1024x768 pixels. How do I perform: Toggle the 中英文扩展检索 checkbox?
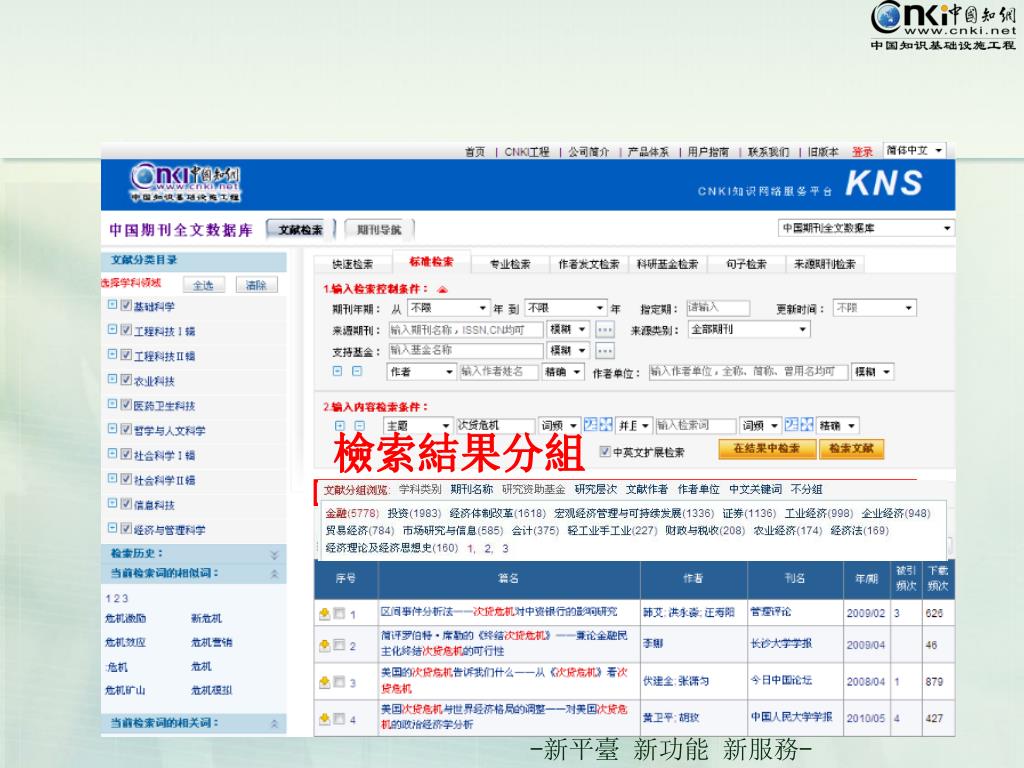(x=605, y=451)
